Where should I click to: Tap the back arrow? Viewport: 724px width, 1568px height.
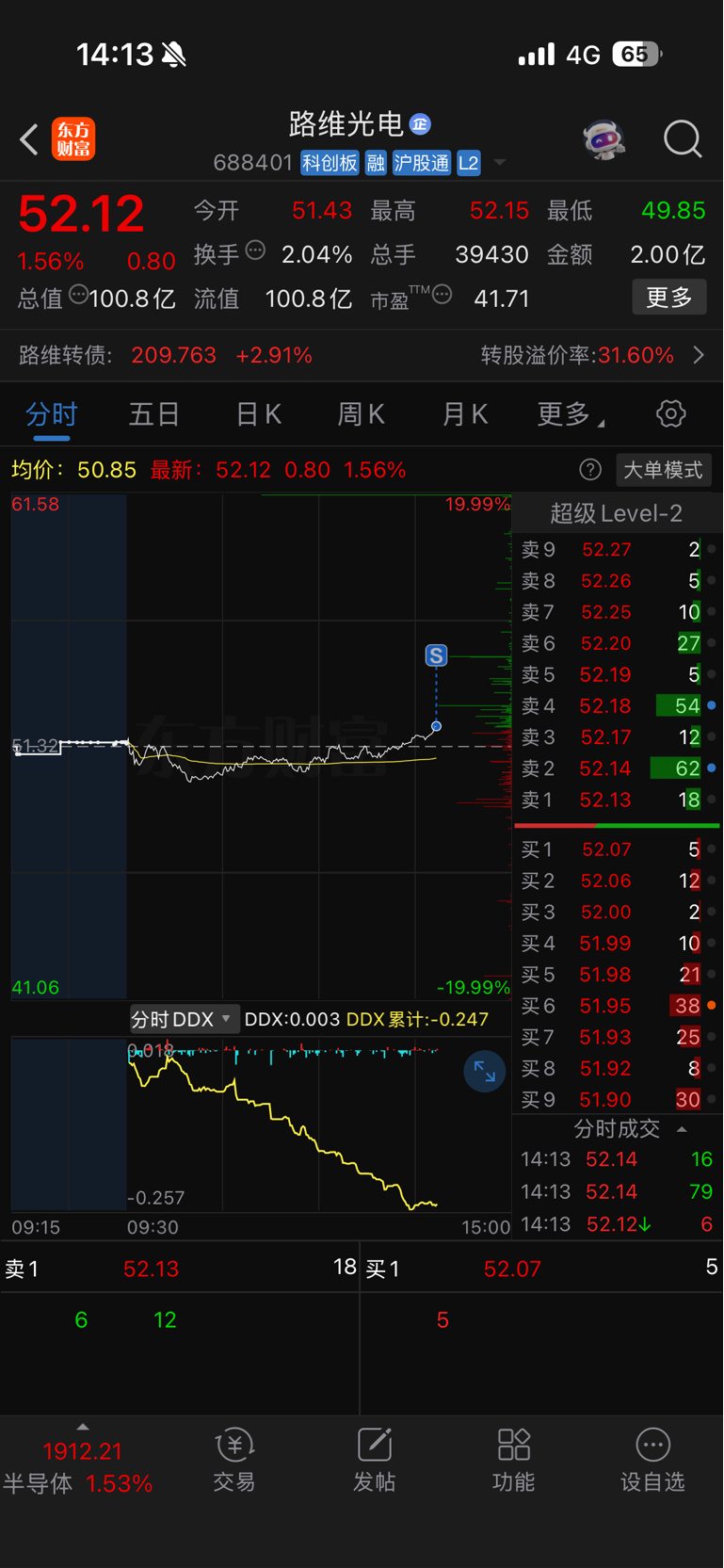point(29,140)
